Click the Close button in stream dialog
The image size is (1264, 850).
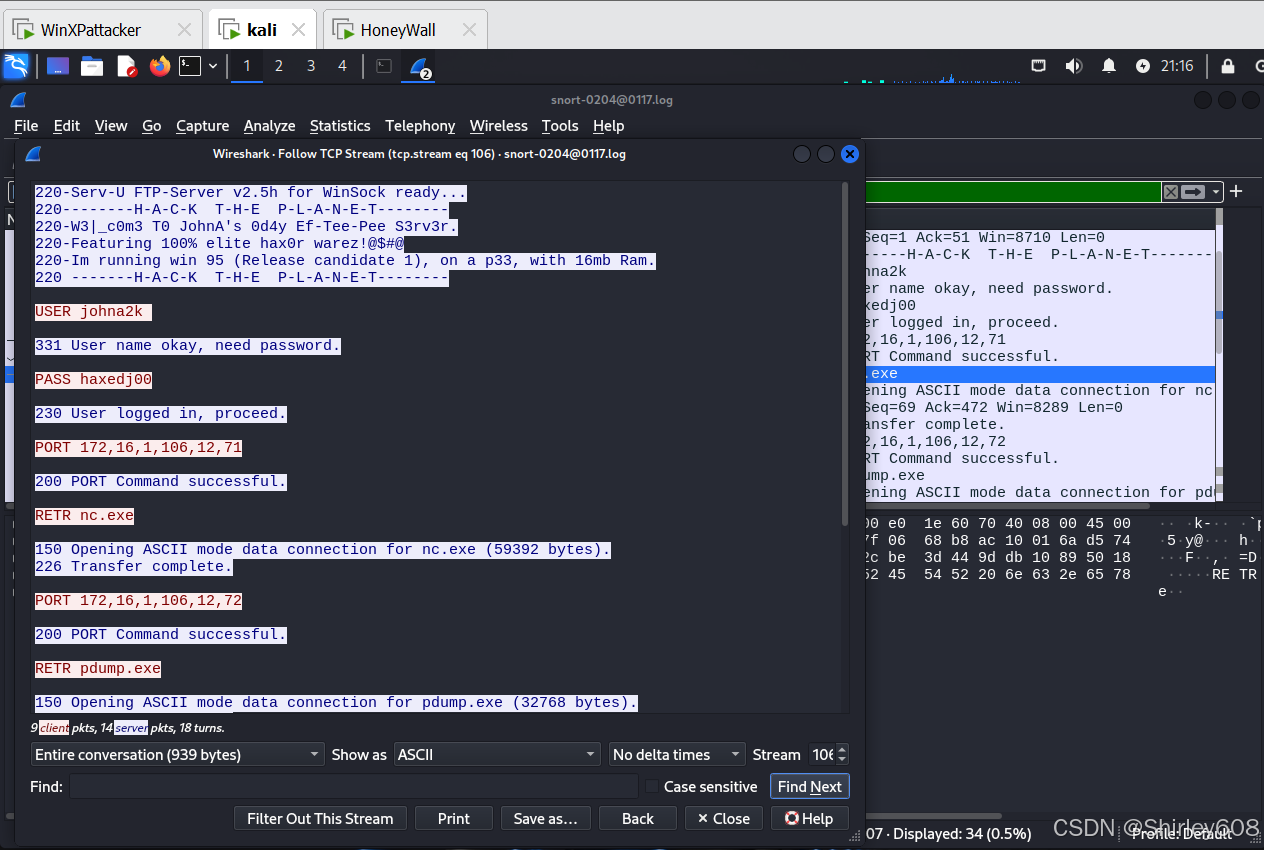pyautogui.click(x=724, y=818)
